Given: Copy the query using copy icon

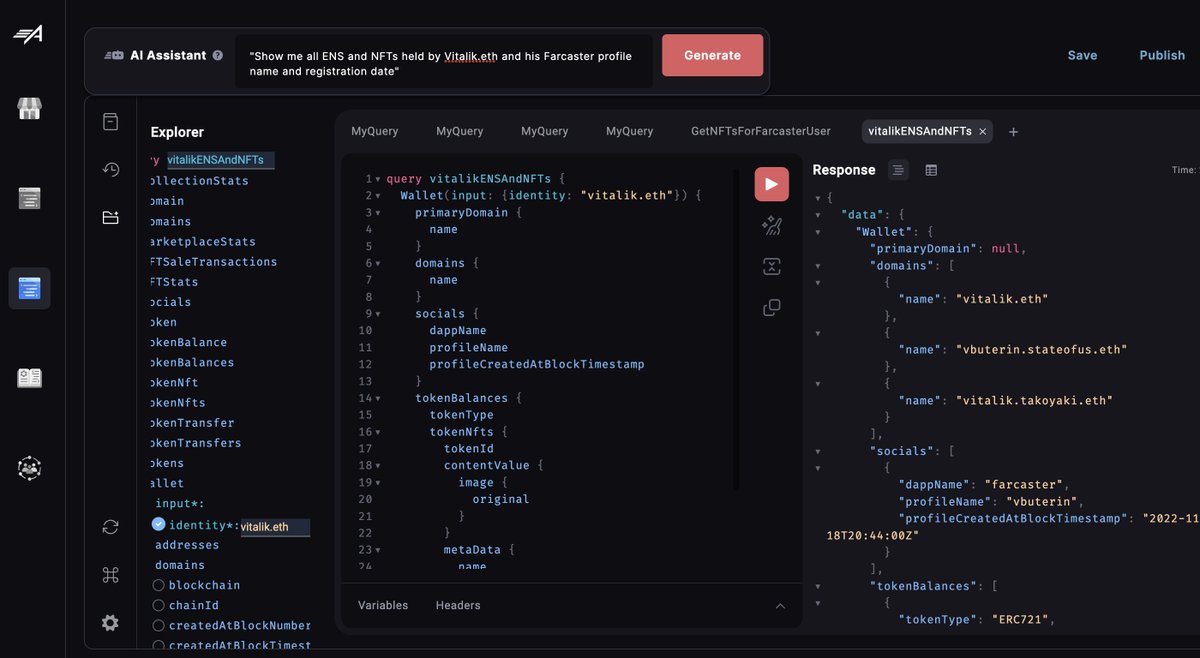Looking at the screenshot, I should click(x=771, y=307).
